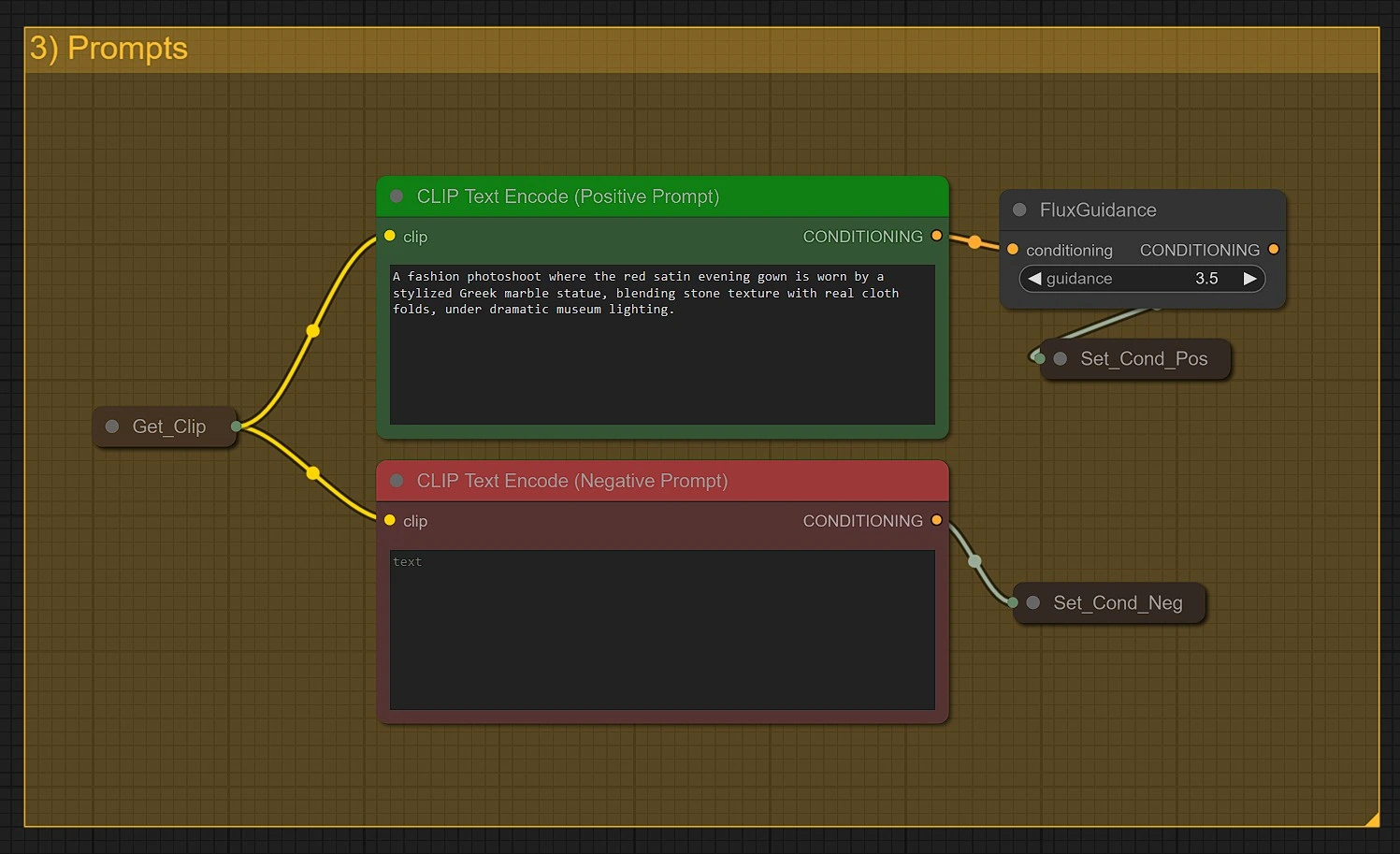Click CONDITIONING output socket of Positive Prompt
Screen dimensions: 1400x854
point(936,237)
